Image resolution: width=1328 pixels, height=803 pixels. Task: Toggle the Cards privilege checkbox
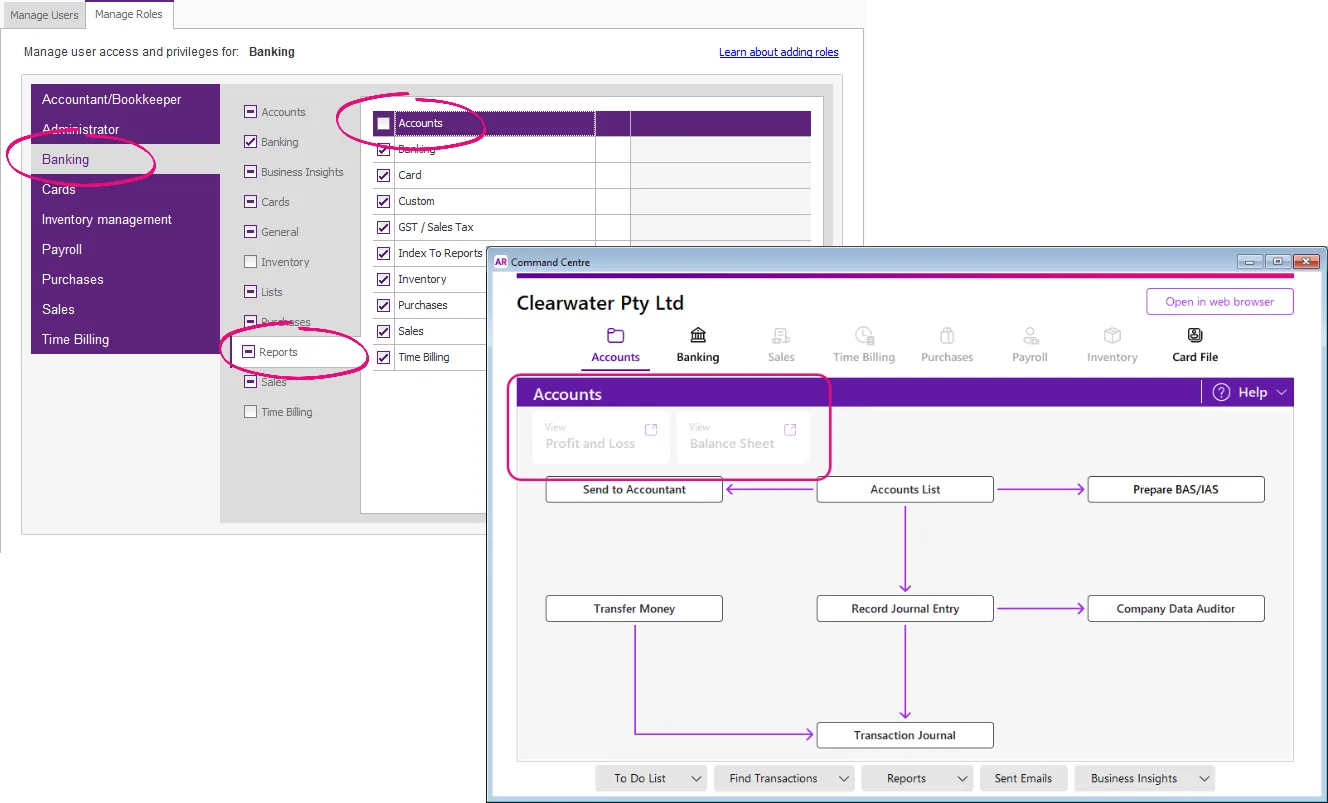tap(250, 202)
